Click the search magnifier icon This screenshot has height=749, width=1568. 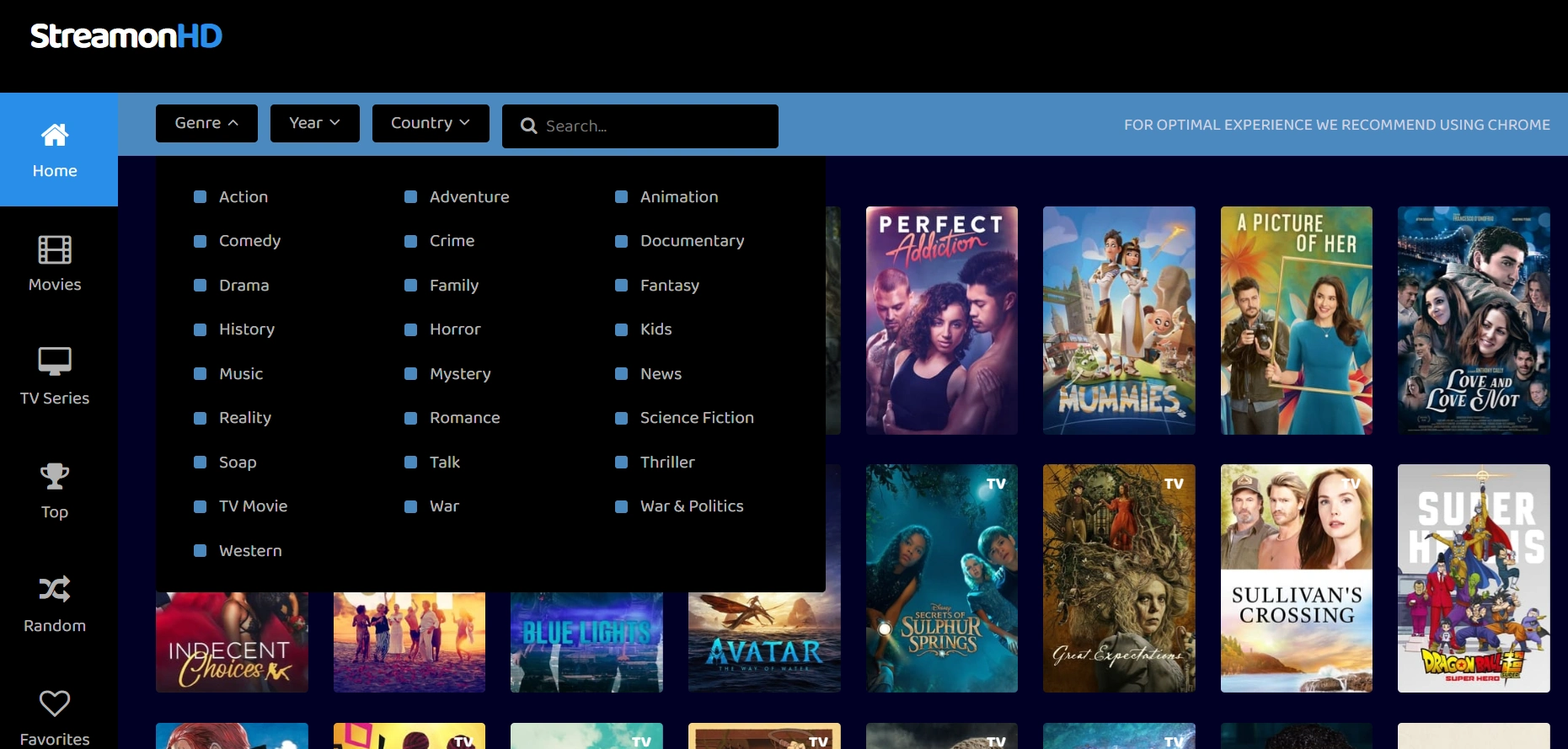click(529, 126)
